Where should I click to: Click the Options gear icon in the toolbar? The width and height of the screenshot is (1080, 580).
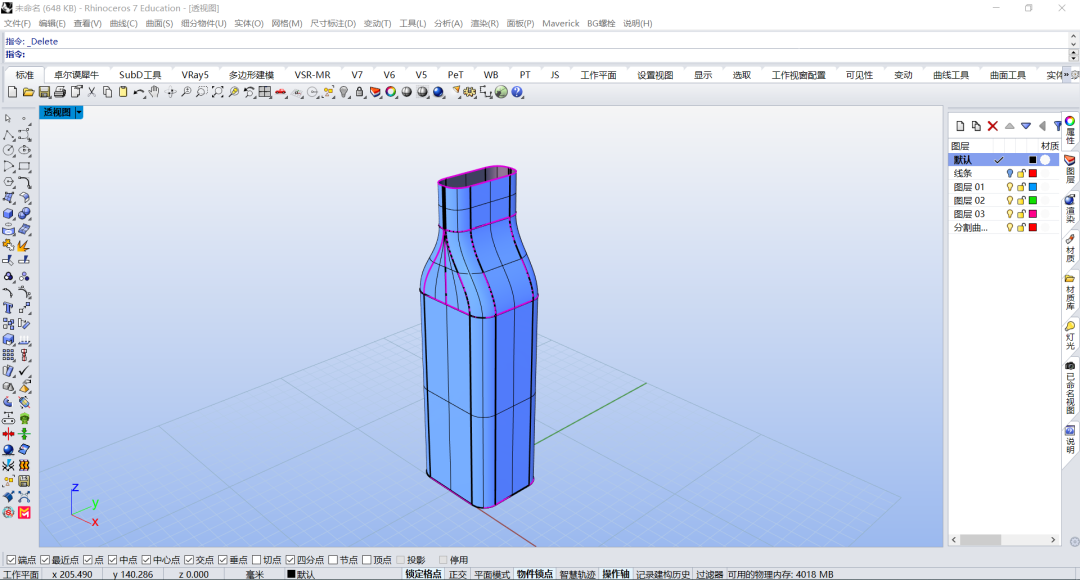coord(470,92)
